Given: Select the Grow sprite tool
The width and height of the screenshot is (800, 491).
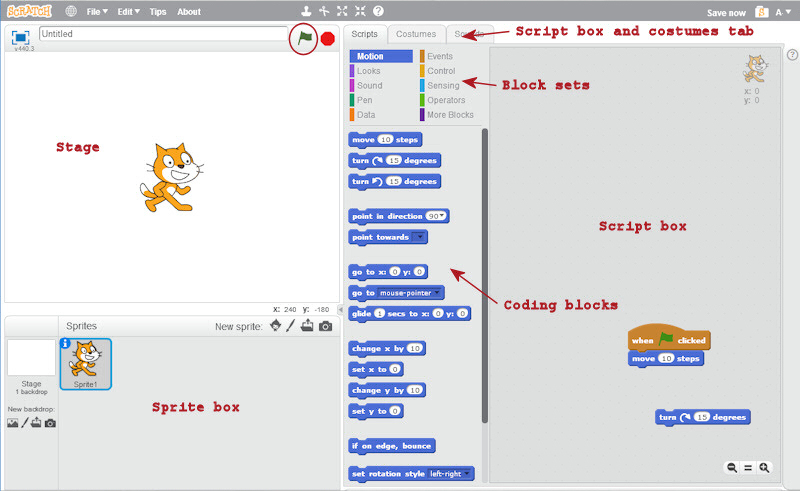Looking at the screenshot, I should click(342, 11).
